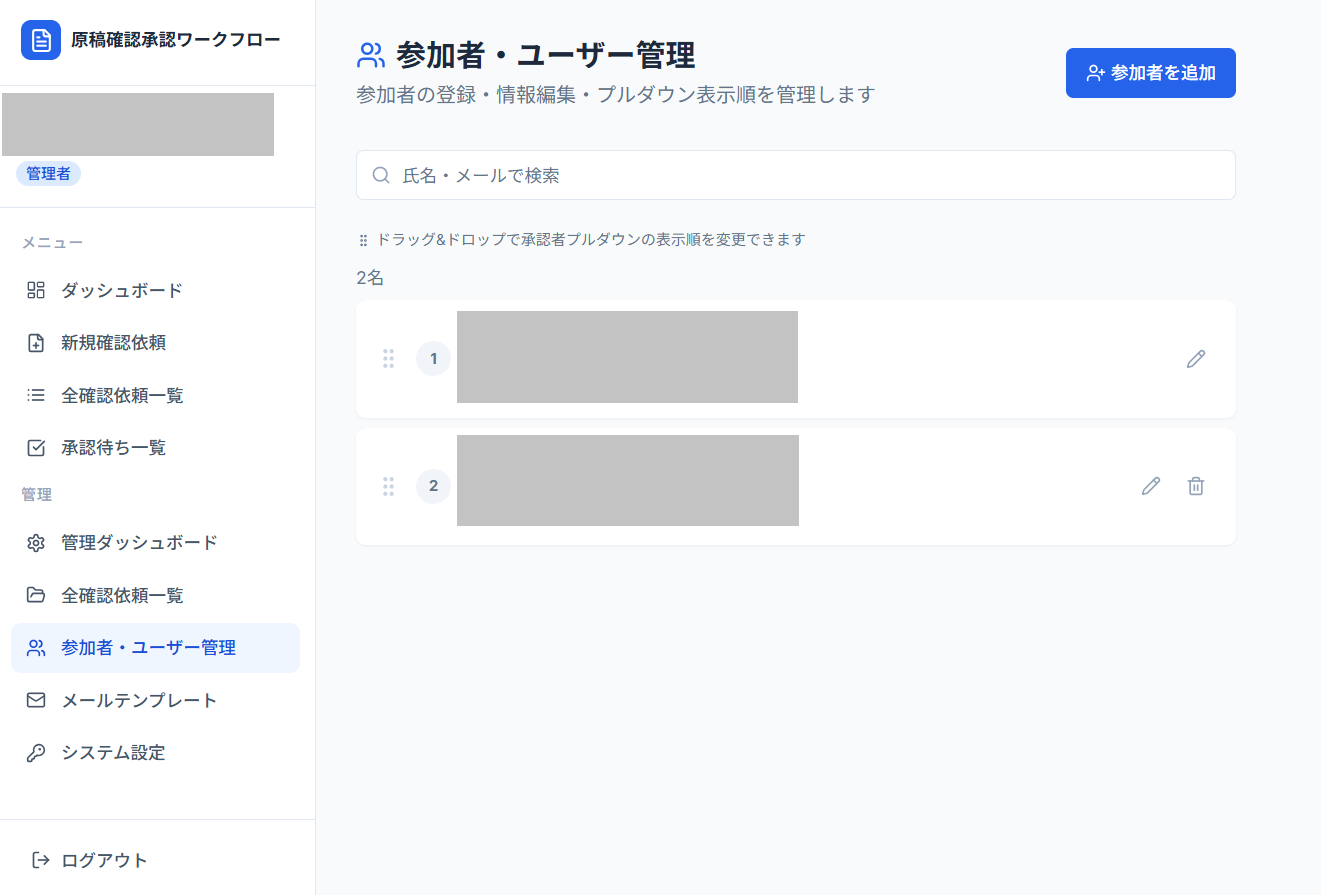Screen dimensions: 1321x895
Task: Click the gear icon beside 管理ダッシュボード
Action: pos(36,543)
